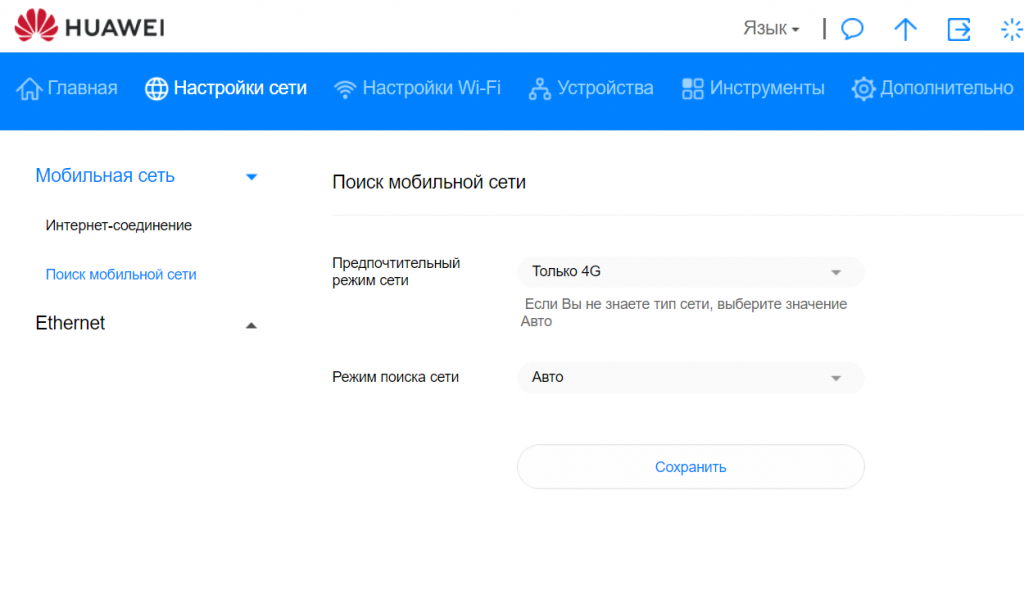Click the devices network tree icon
Screen dimensions: 1024x595
click(x=540, y=89)
